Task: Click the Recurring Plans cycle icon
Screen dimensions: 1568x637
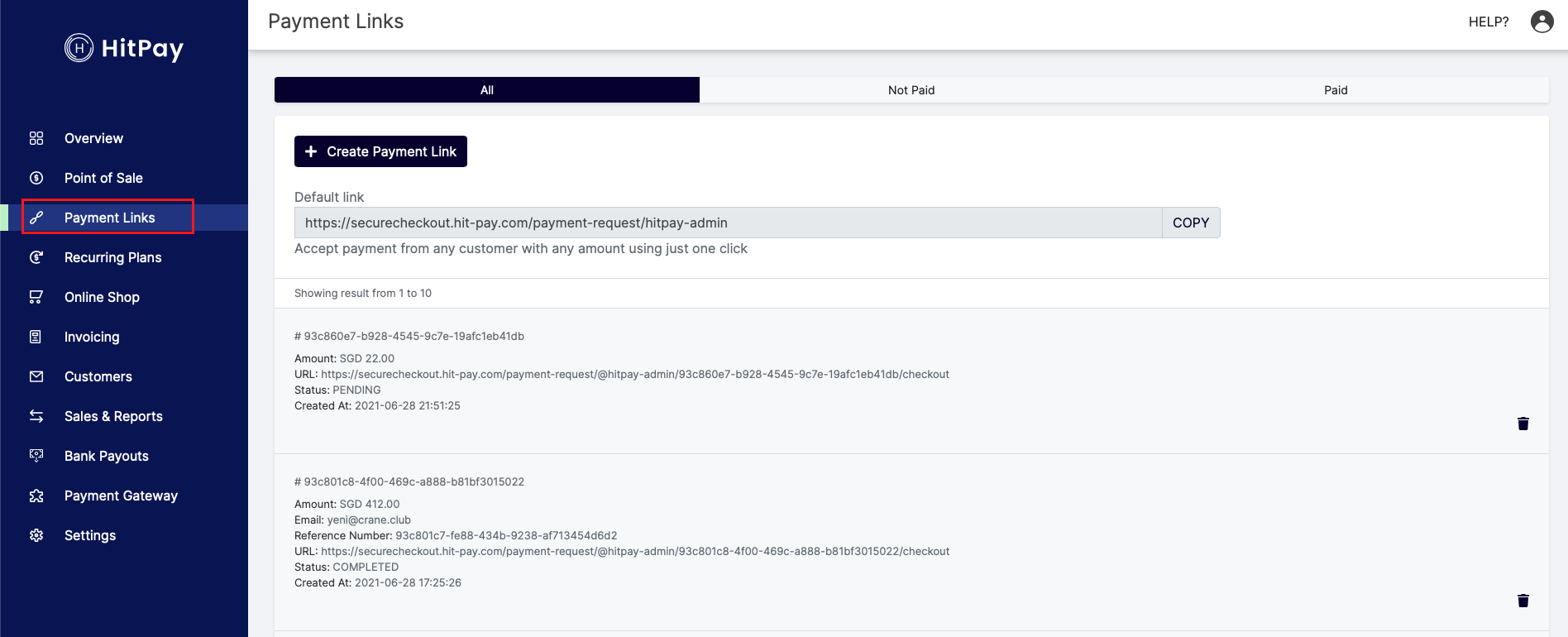Action: click(36, 257)
